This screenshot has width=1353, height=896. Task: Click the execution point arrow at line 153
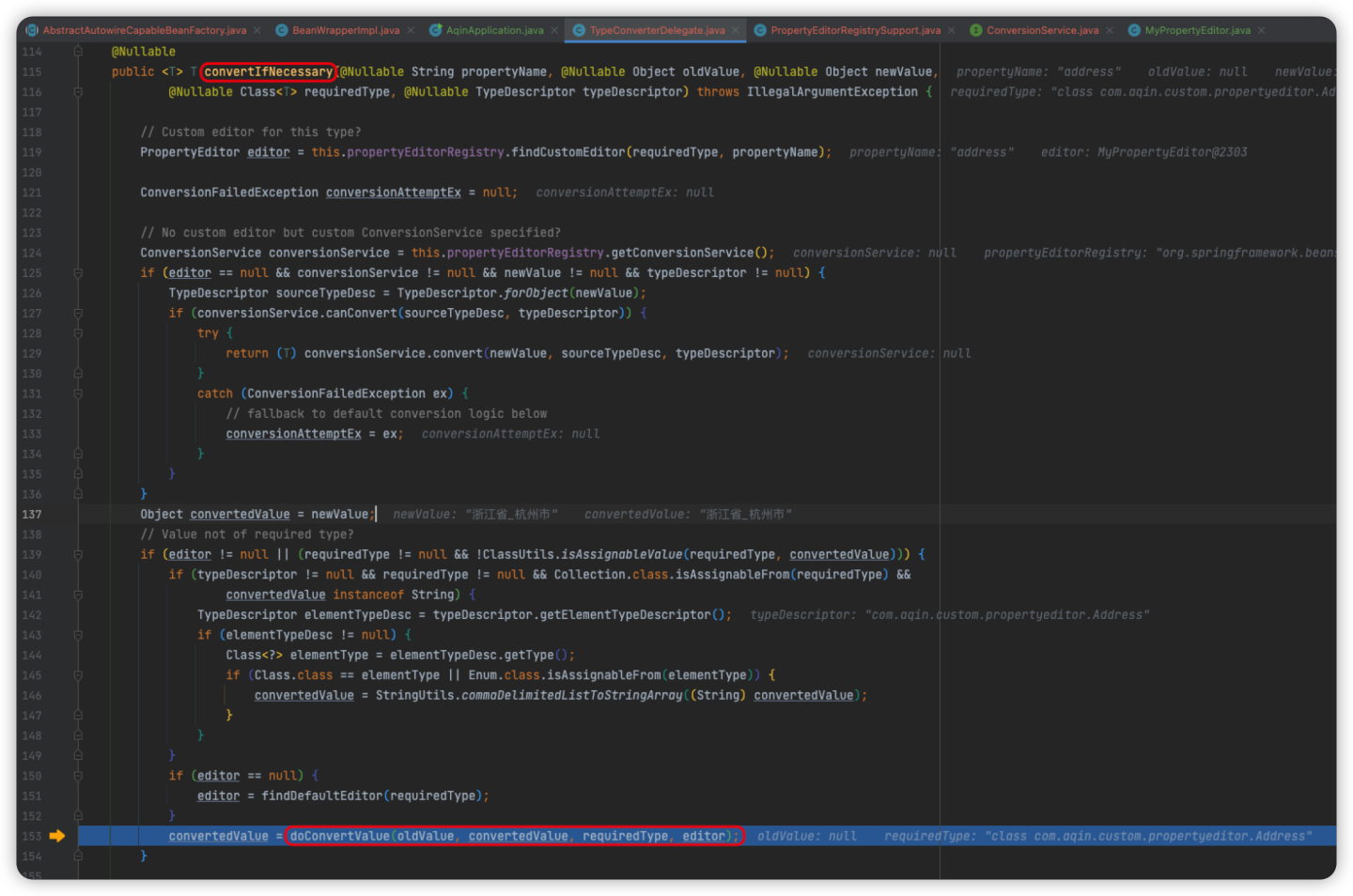tap(56, 836)
